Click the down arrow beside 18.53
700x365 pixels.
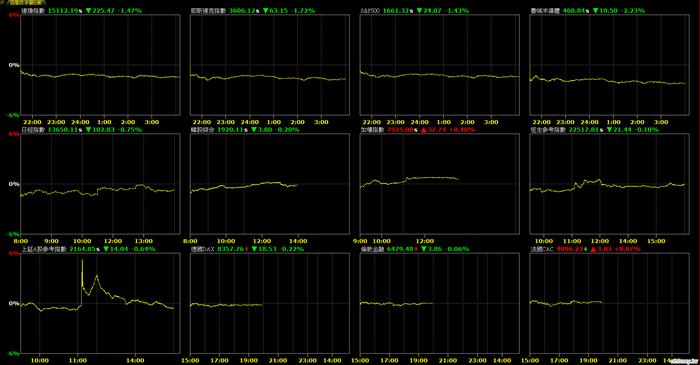pos(254,249)
